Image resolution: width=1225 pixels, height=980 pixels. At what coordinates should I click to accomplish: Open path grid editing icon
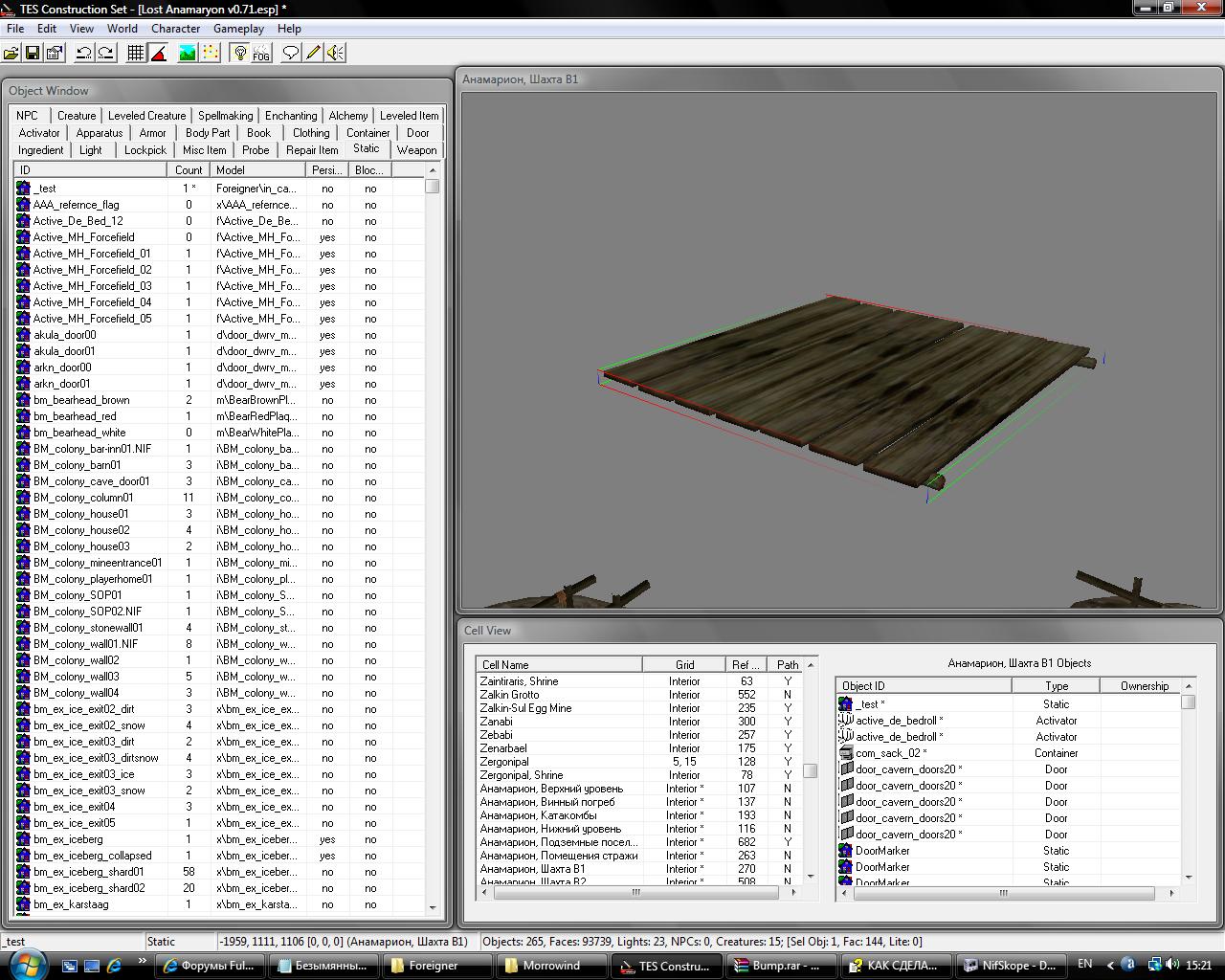click(x=210, y=54)
